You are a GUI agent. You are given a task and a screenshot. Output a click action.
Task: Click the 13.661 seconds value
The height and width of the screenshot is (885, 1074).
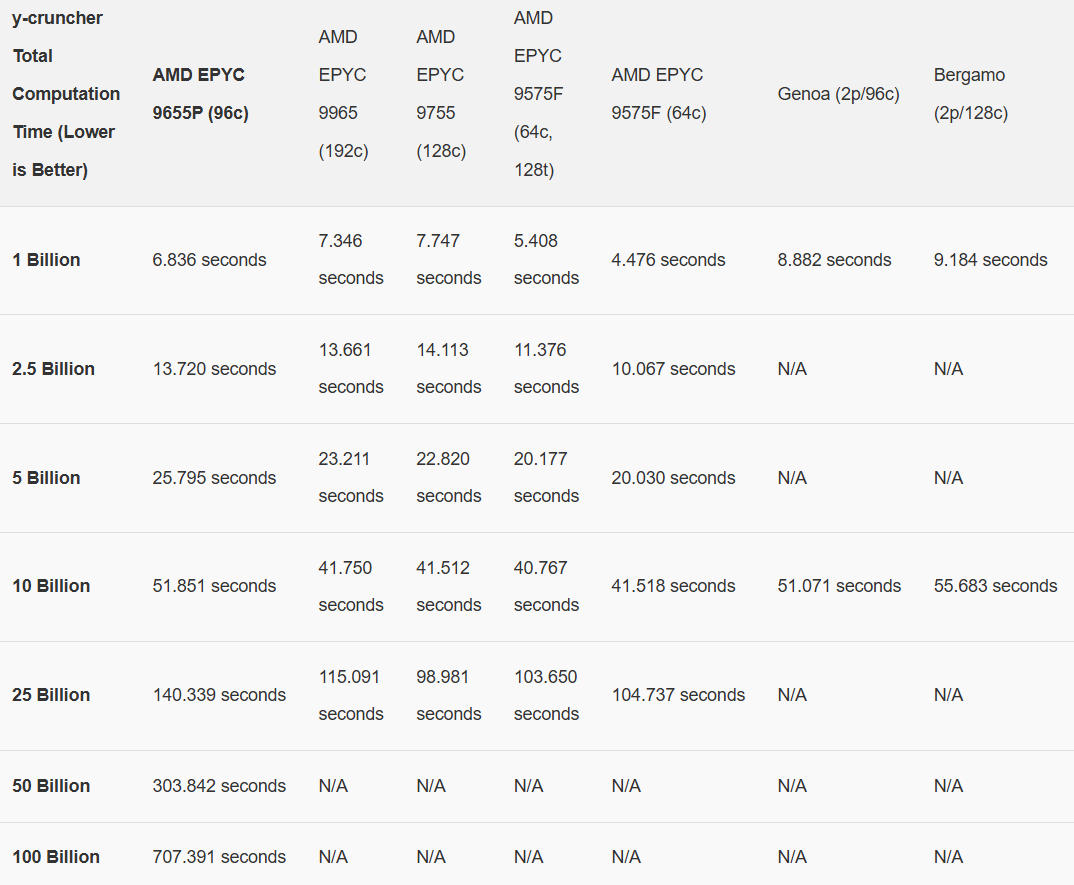(x=351, y=369)
